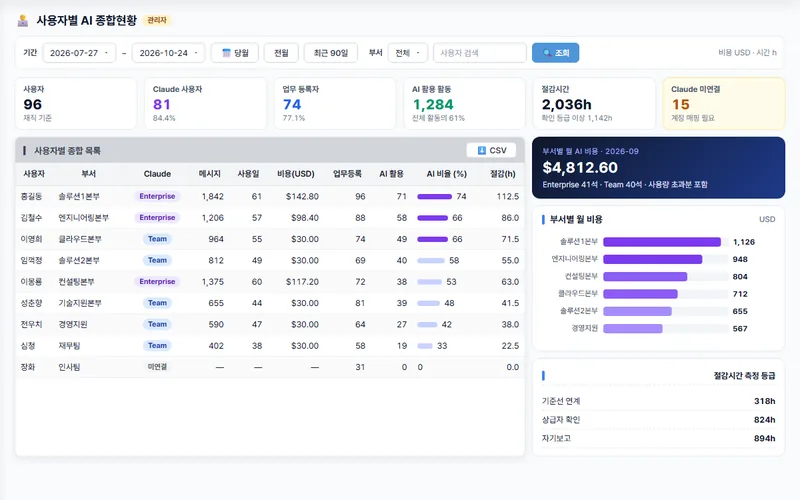Sort by the Claude column header
Screen dimensions: 800x500
tap(157, 173)
